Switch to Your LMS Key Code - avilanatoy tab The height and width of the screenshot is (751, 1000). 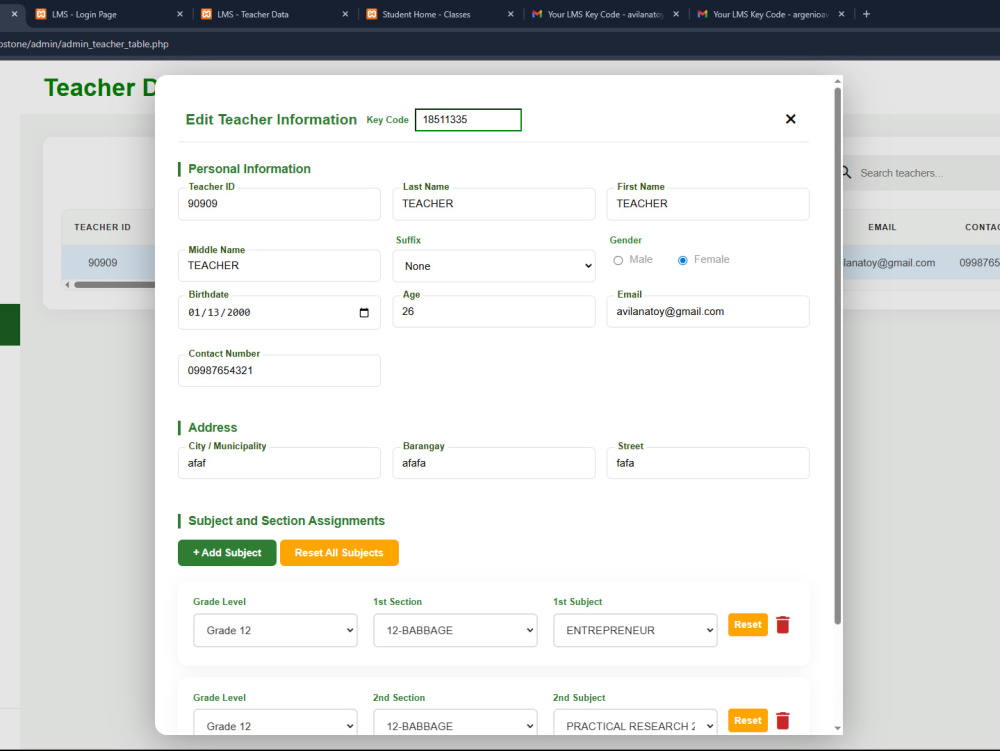[x=605, y=14]
